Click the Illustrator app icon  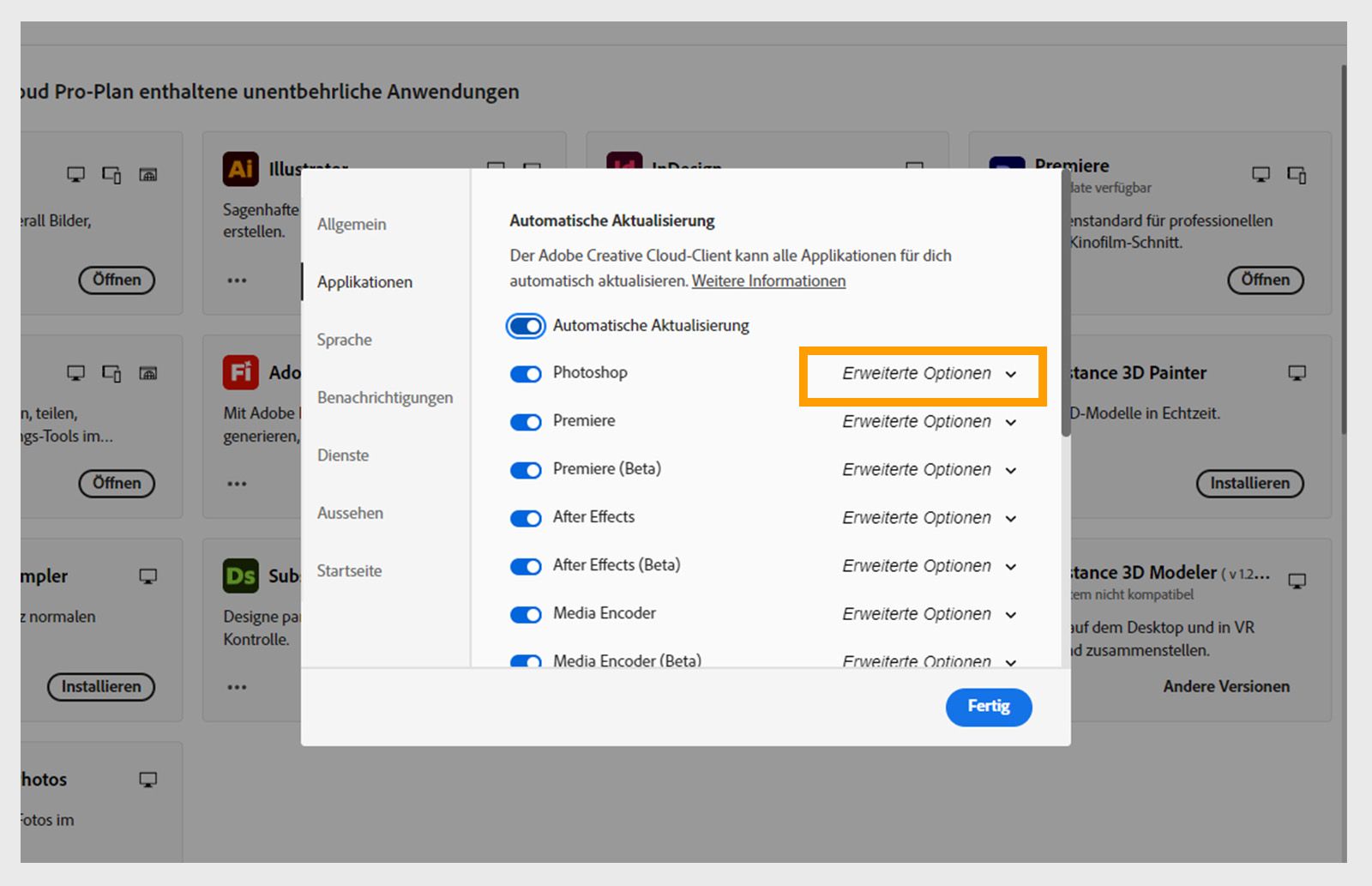coord(241,169)
